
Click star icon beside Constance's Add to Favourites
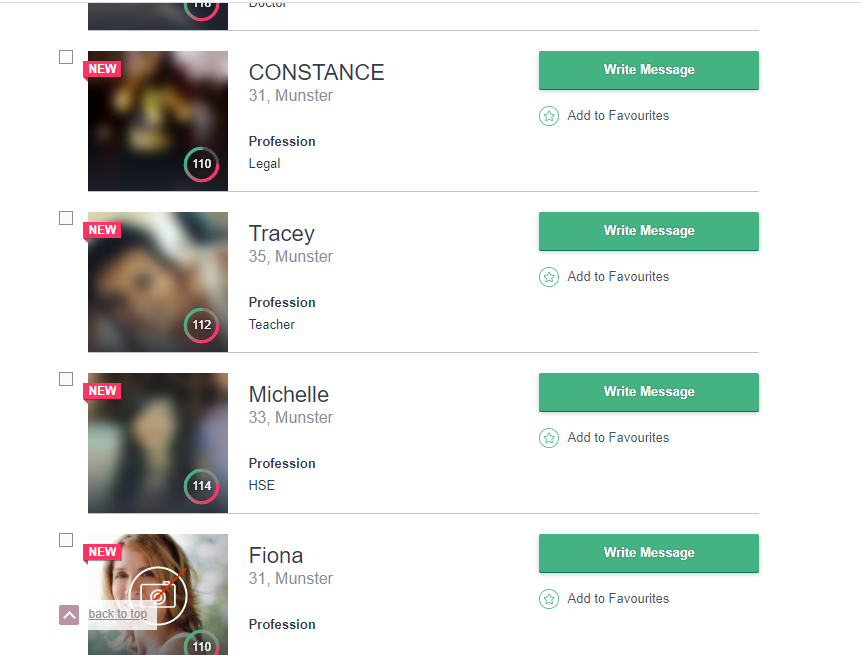[549, 116]
